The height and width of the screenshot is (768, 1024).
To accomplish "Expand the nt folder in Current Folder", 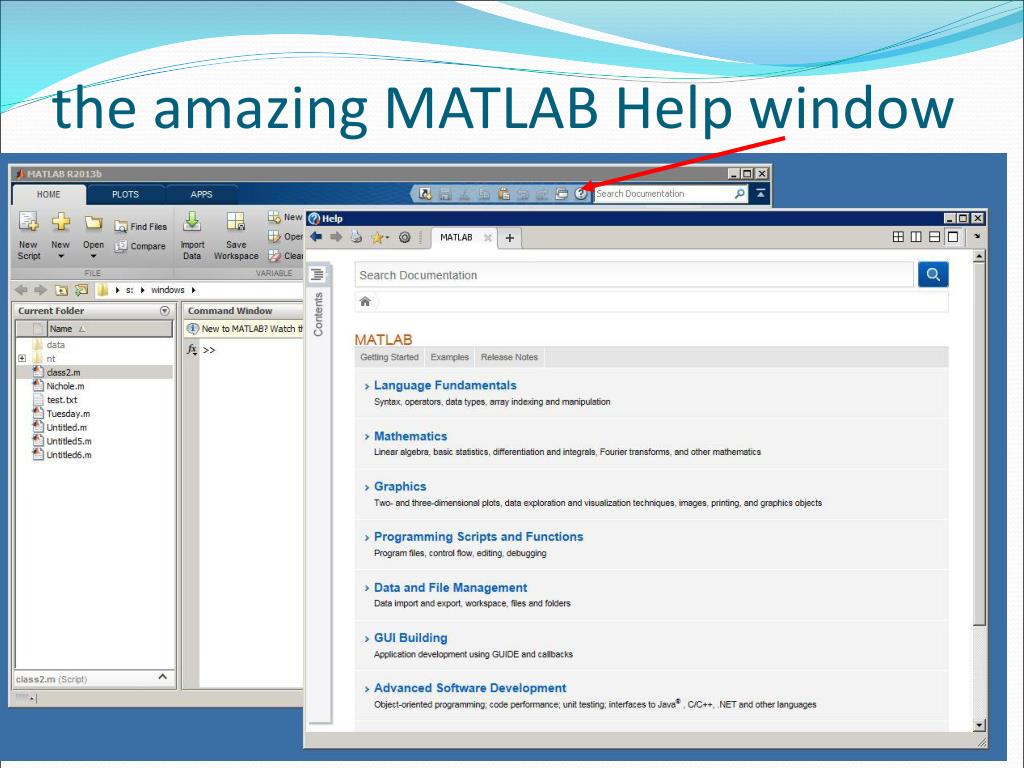I will pos(22,359).
